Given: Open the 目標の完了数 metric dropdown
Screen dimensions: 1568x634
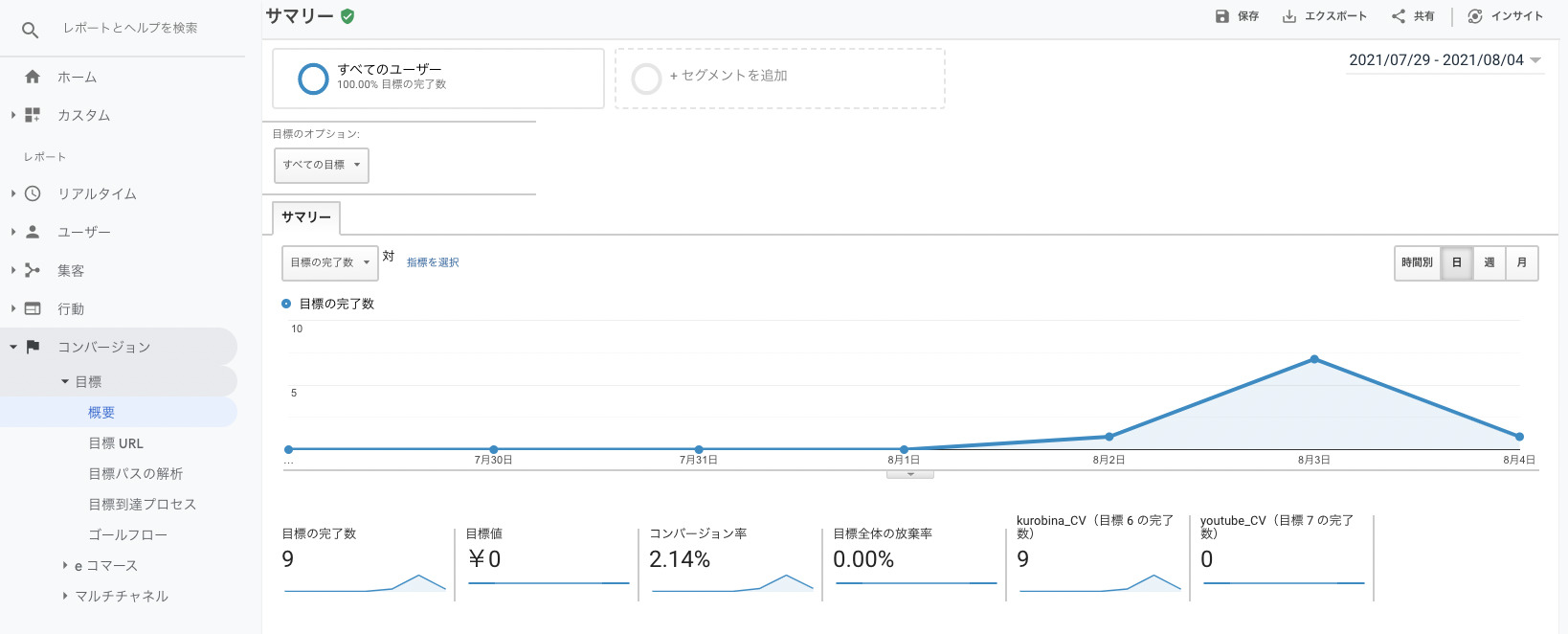Looking at the screenshot, I should [329, 262].
